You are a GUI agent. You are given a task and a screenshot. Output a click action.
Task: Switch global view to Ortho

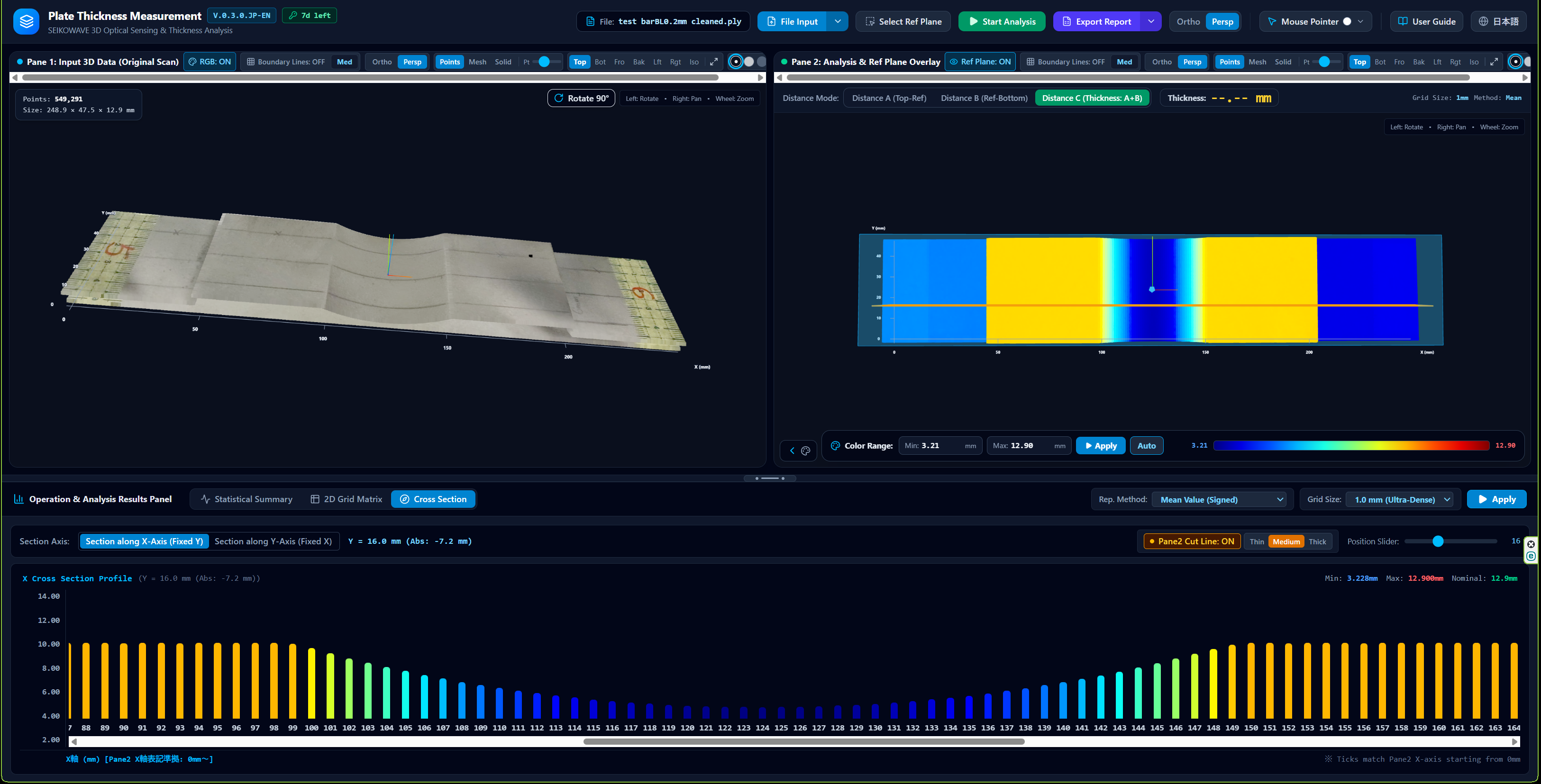click(1188, 21)
